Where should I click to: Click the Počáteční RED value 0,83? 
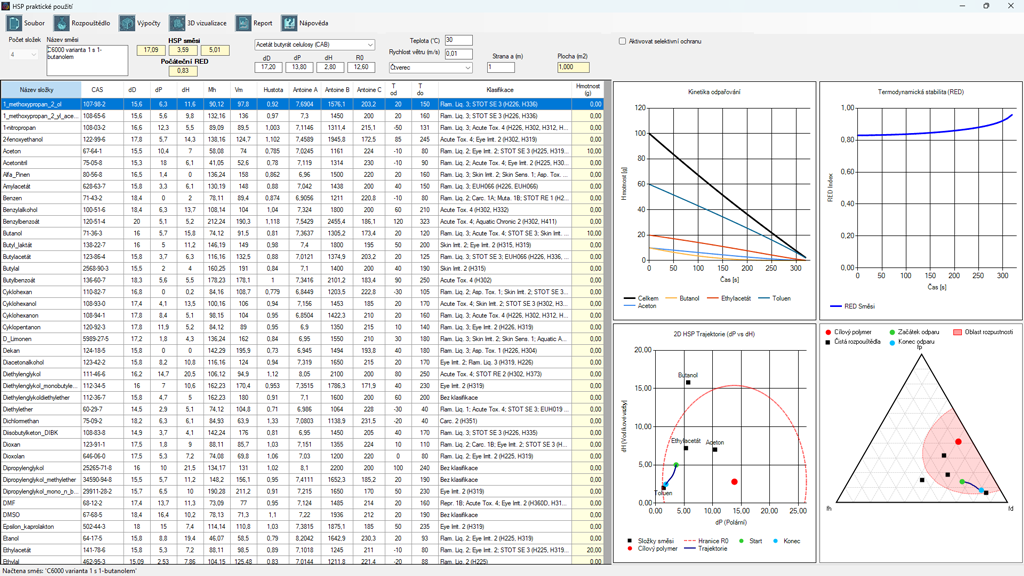tap(183, 71)
